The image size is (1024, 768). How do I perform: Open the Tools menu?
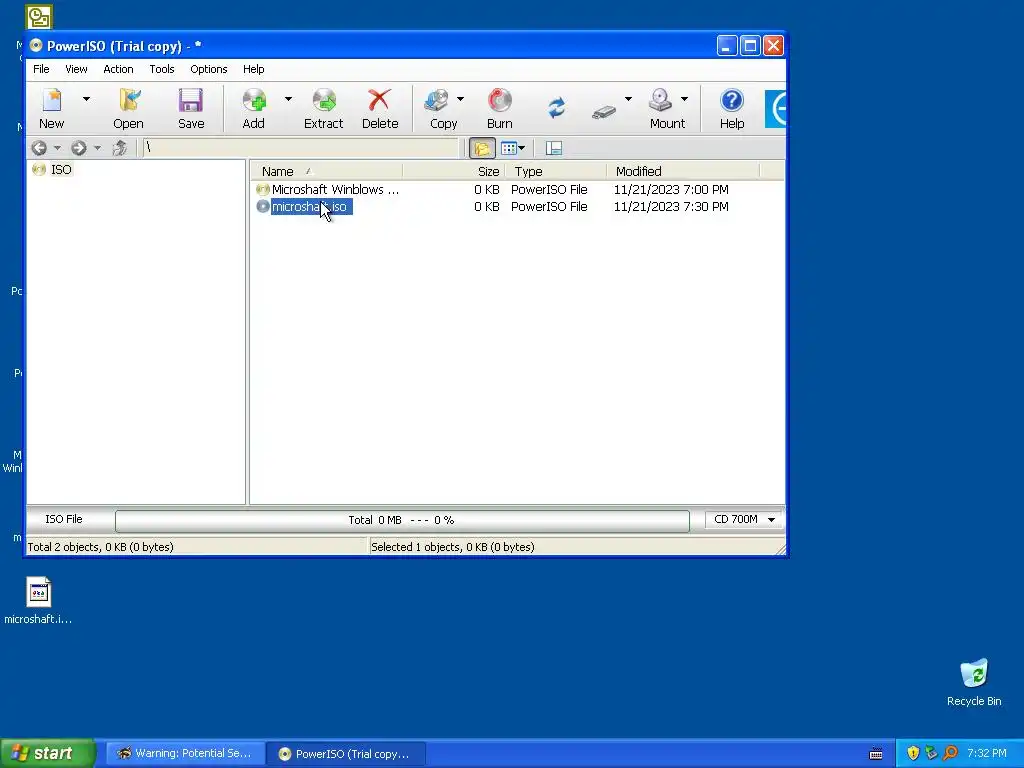tap(162, 69)
